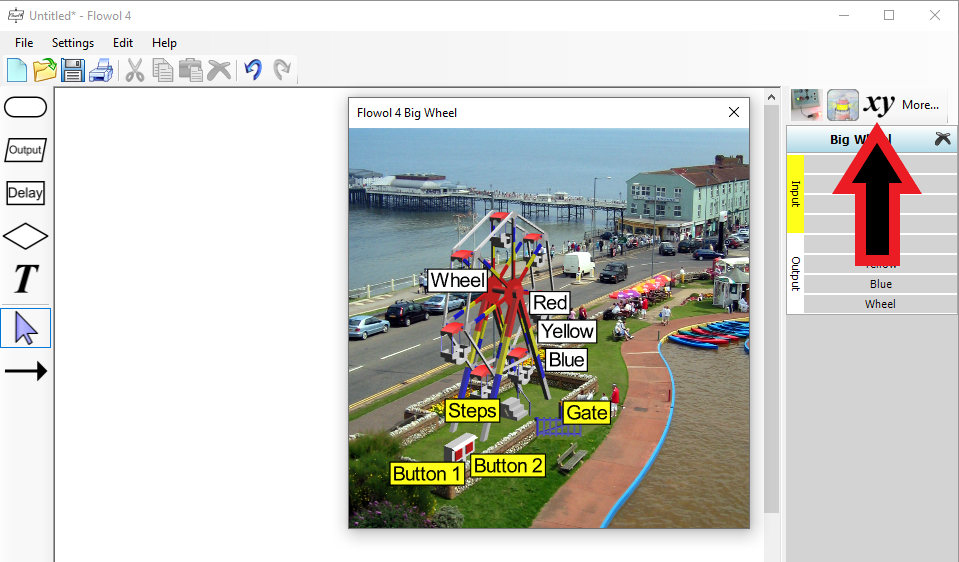Viewport: 959px width, 562px height.
Task: Click the New file icon
Action: pos(17,70)
